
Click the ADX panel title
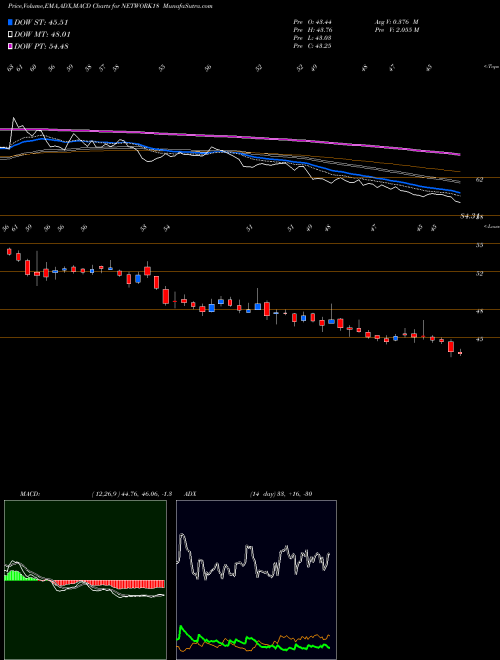click(x=189, y=494)
